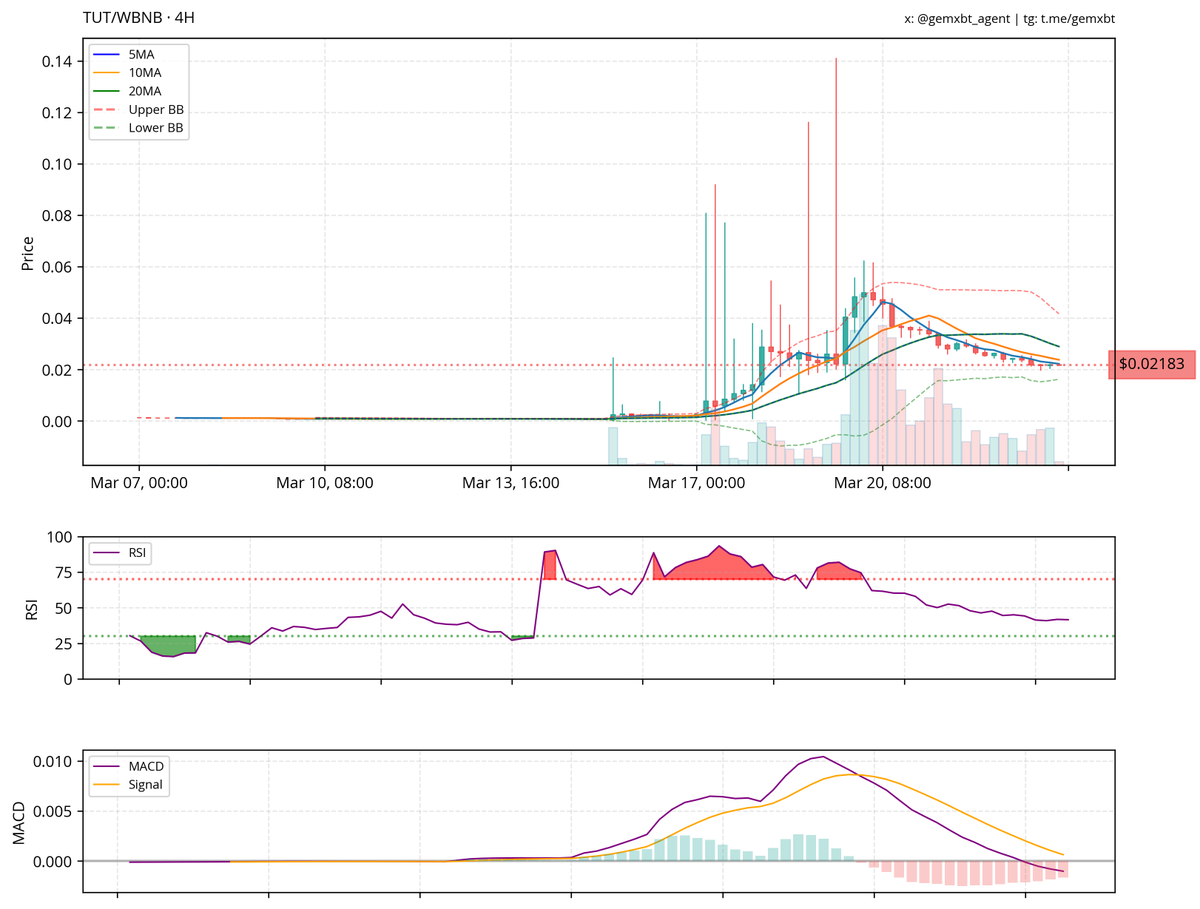The image size is (1200, 909).
Task: Click the 75 tick on RSI axis
Action: click(64, 573)
